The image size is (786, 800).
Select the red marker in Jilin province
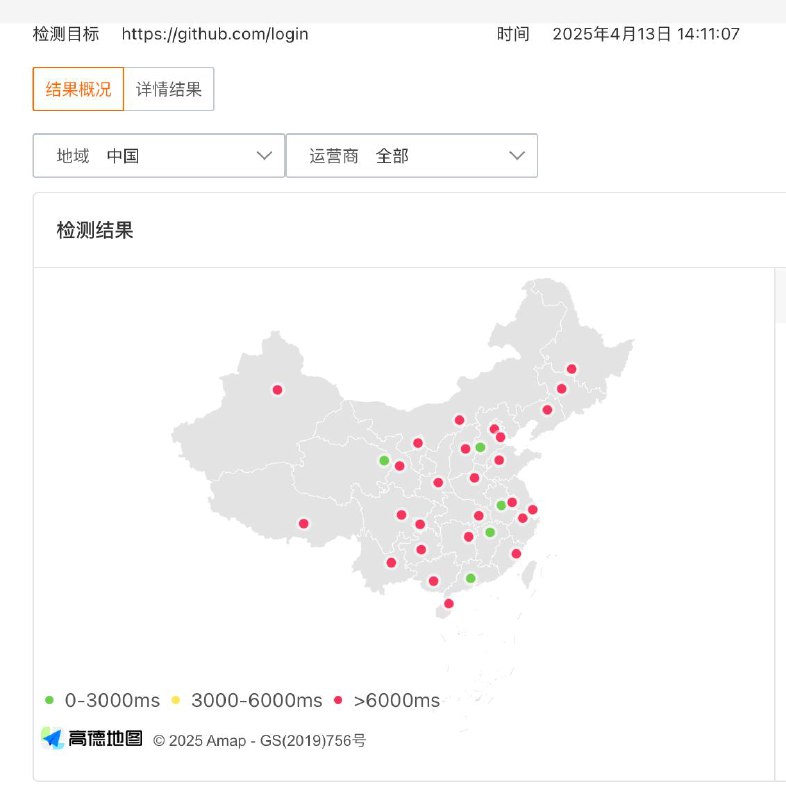[562, 389]
